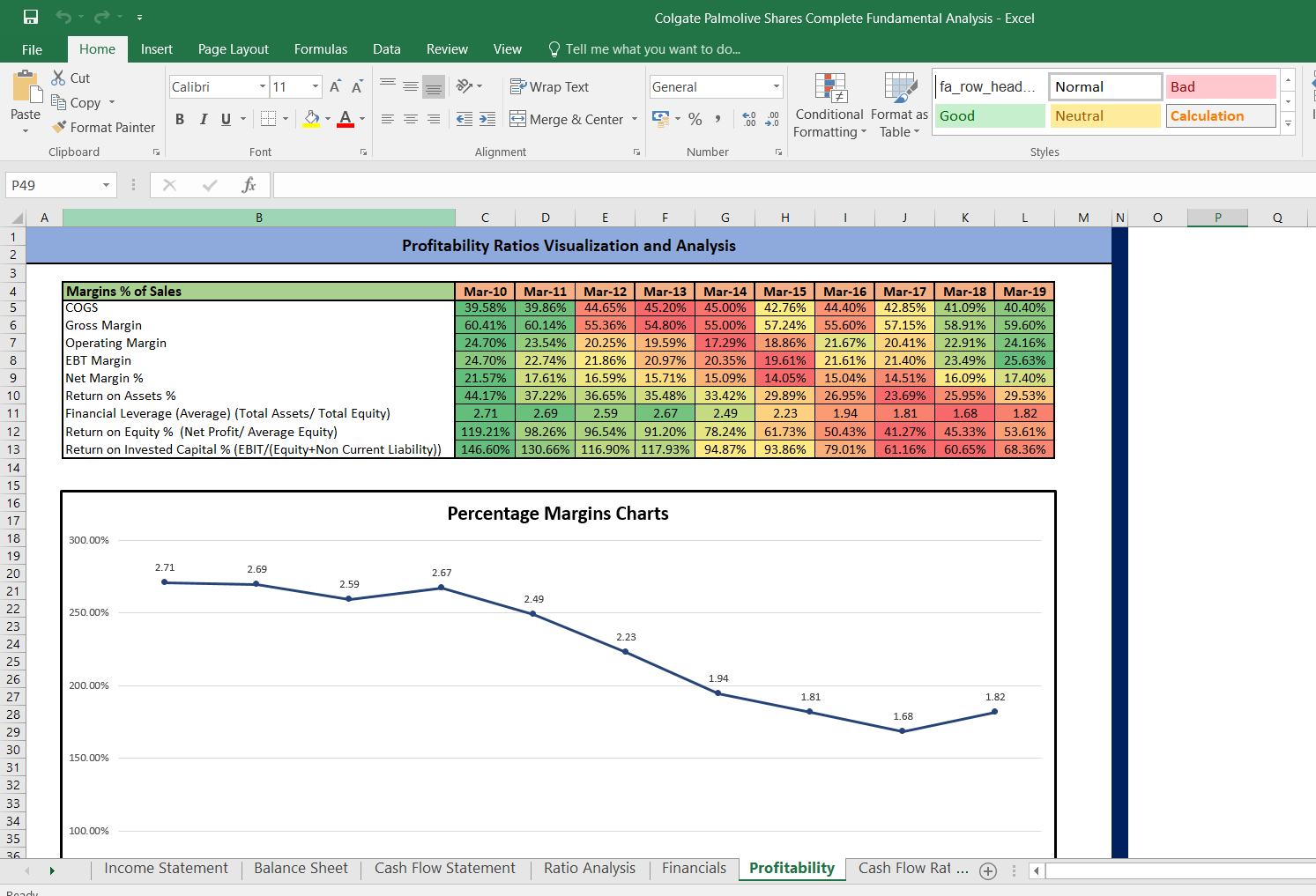Apply yellow Fill Color bucket
1316x896 pixels.
pyautogui.click(x=312, y=119)
